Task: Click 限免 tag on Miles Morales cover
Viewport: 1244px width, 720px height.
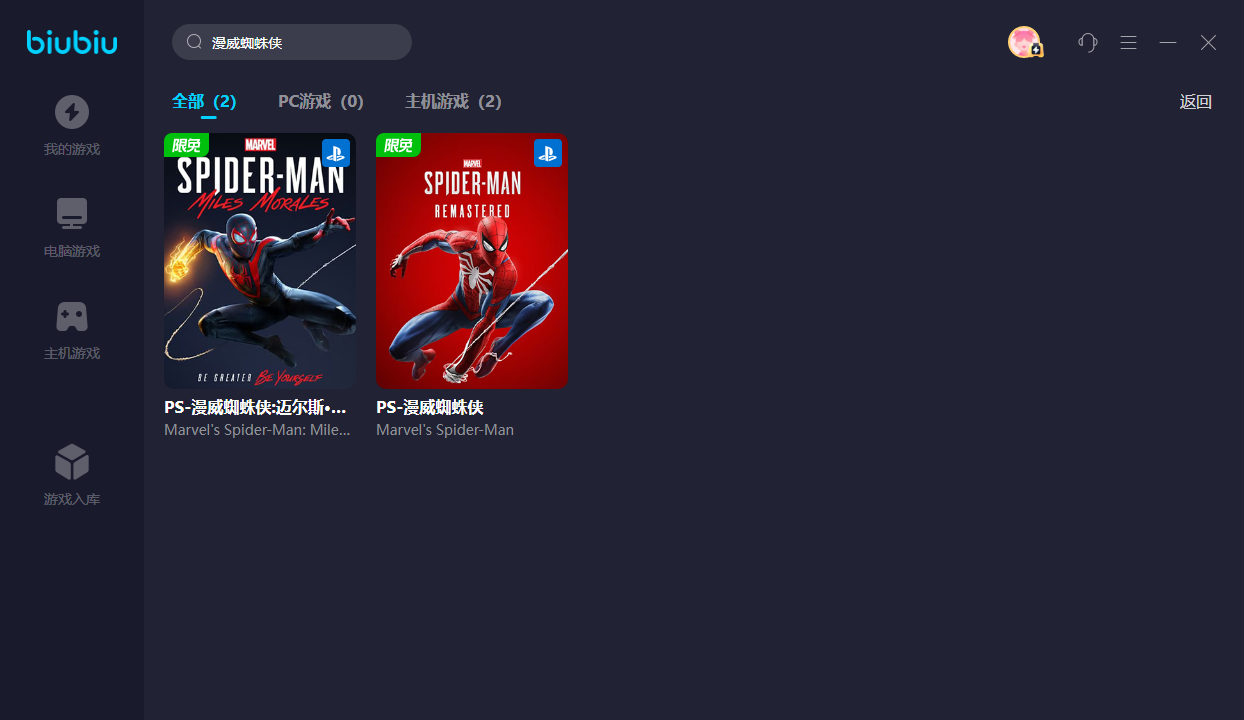Action: pos(186,145)
